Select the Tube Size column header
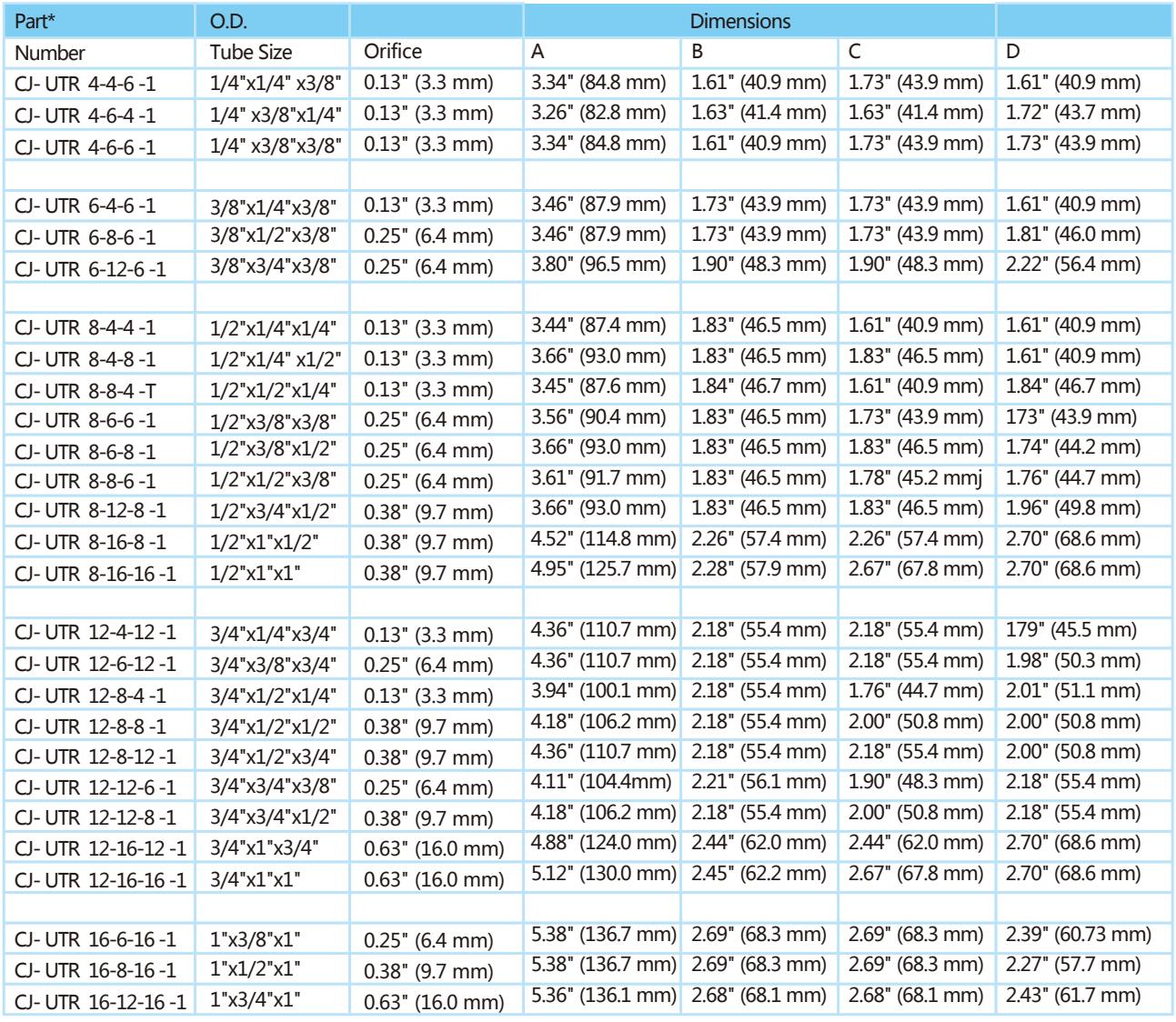The image size is (1176, 1022). coord(245,53)
